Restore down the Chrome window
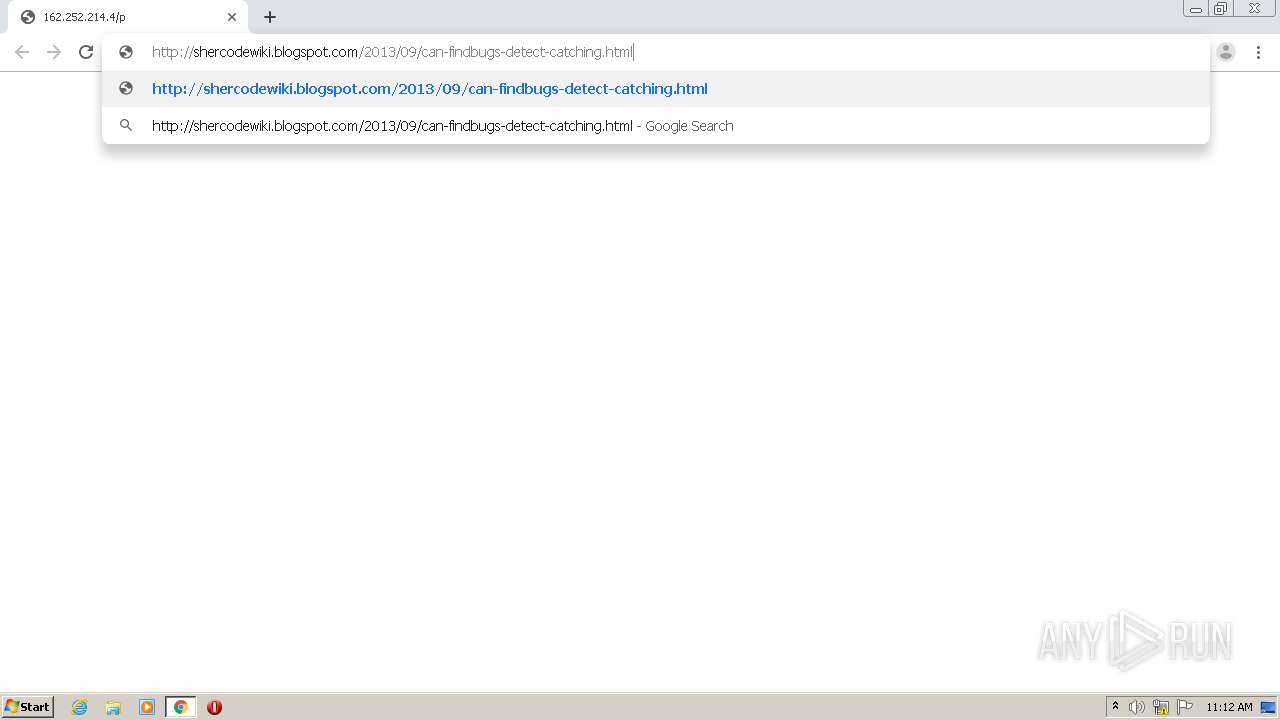This screenshot has height=720, width=1280. tap(1221, 9)
